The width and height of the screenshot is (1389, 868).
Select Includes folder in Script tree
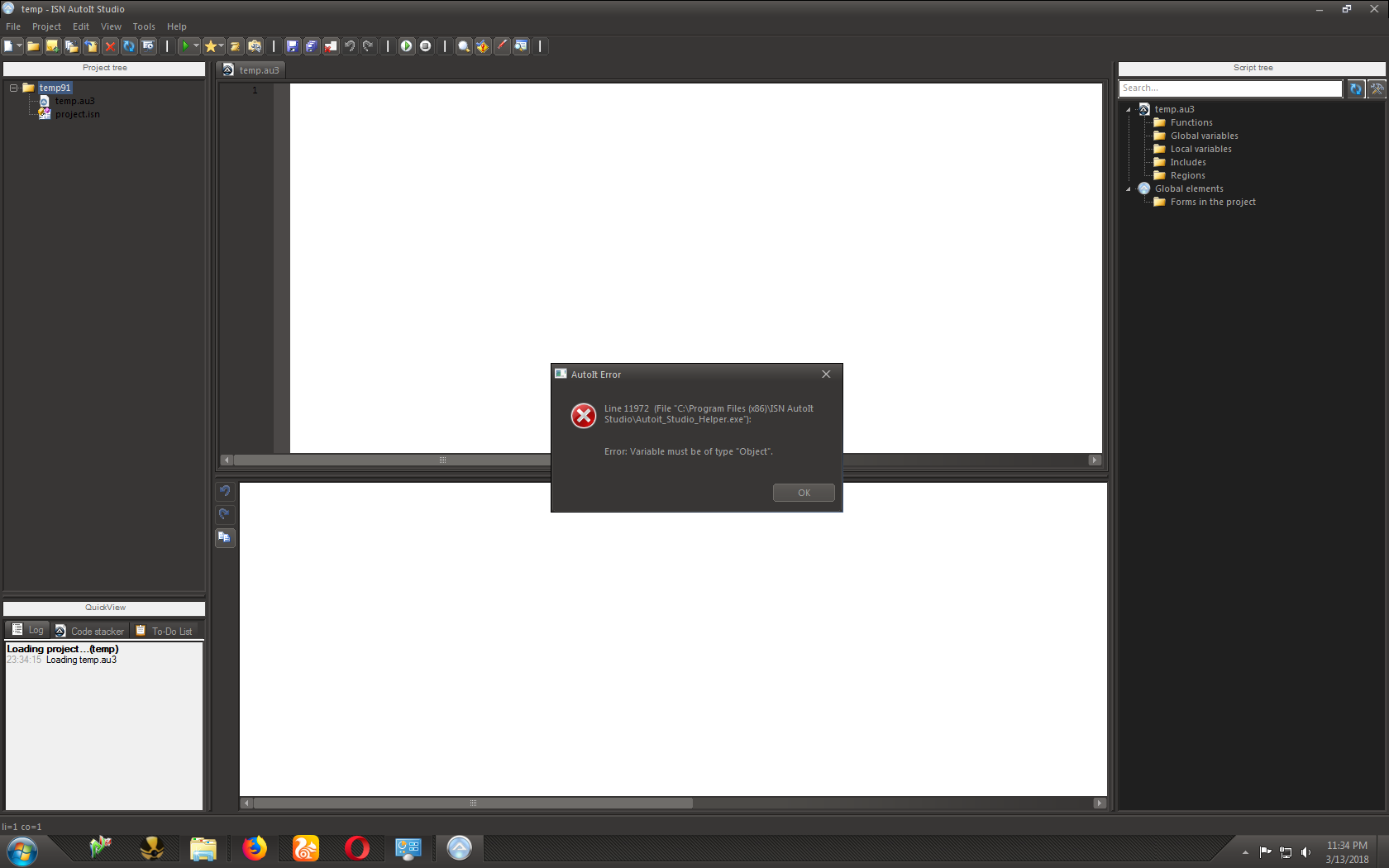point(1187,162)
